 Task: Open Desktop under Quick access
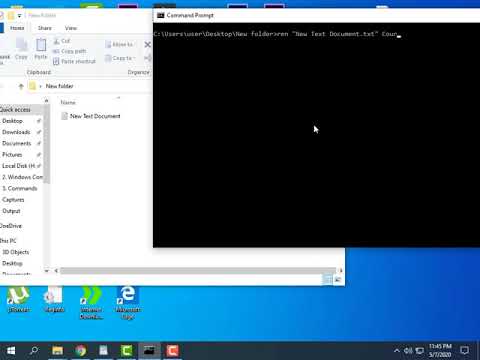12,121
